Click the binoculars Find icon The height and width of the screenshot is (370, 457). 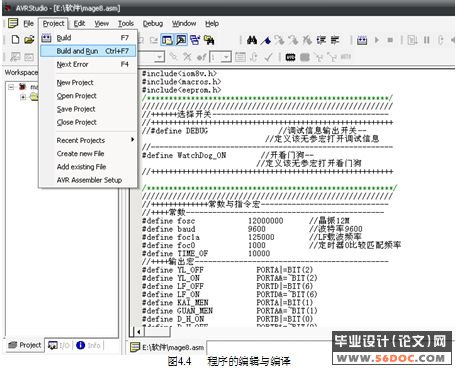pos(252,40)
